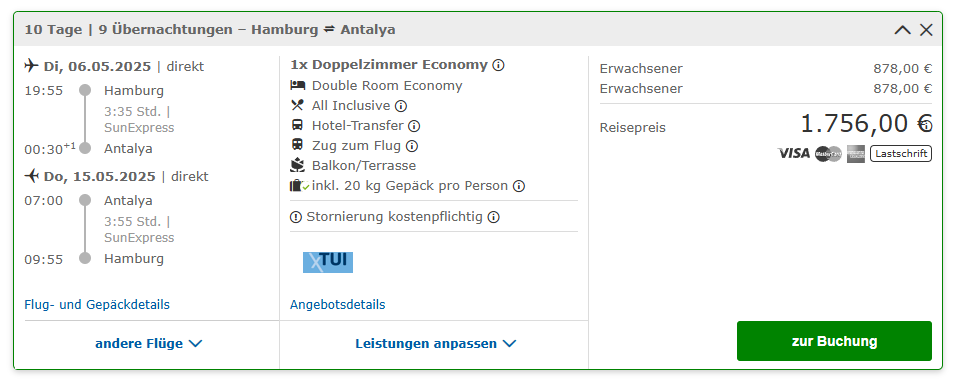Open Flug- und Gepäckdetails link
The width and height of the screenshot is (956, 379).
pyautogui.click(x=97, y=305)
